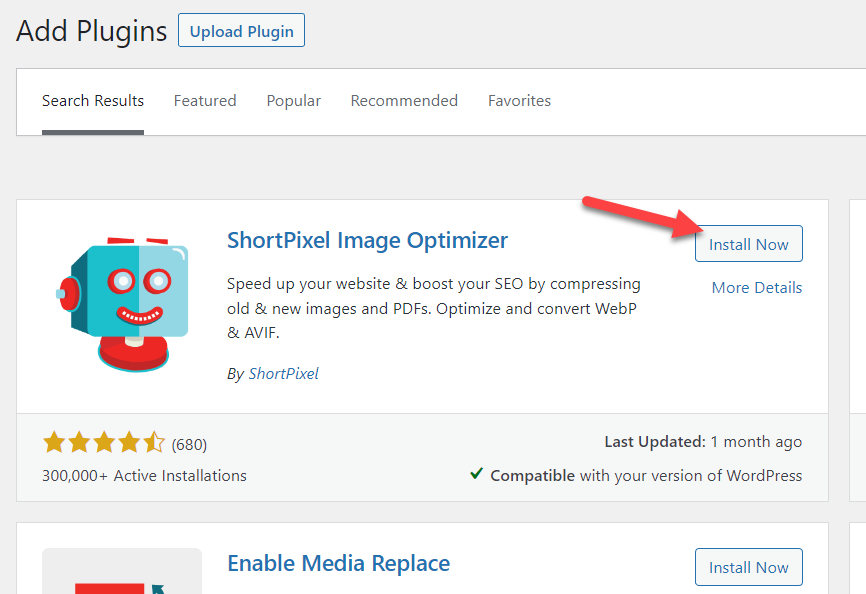The image size is (866, 594).
Task: Click the Last Updated: 1 month ago text
Action: tap(703, 442)
